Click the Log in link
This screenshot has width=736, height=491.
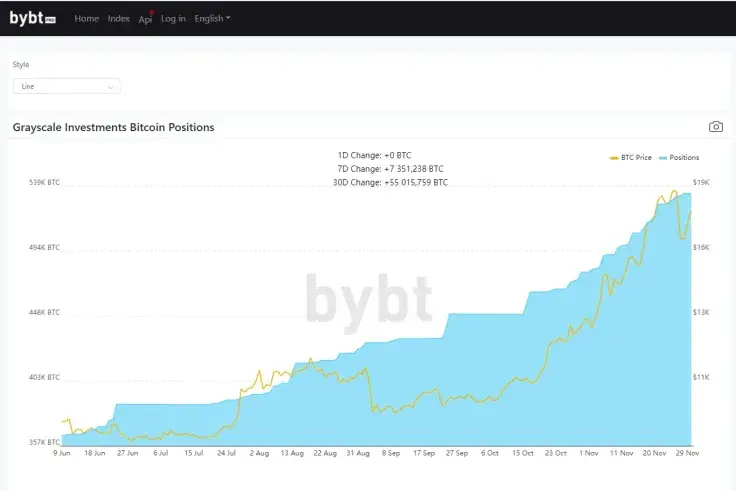(x=173, y=18)
